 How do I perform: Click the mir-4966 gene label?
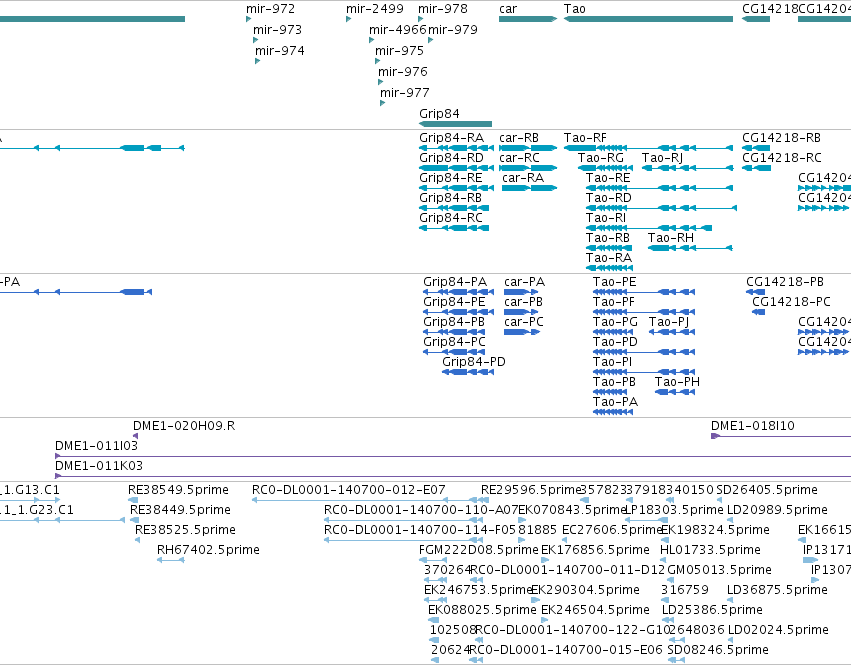tap(398, 30)
